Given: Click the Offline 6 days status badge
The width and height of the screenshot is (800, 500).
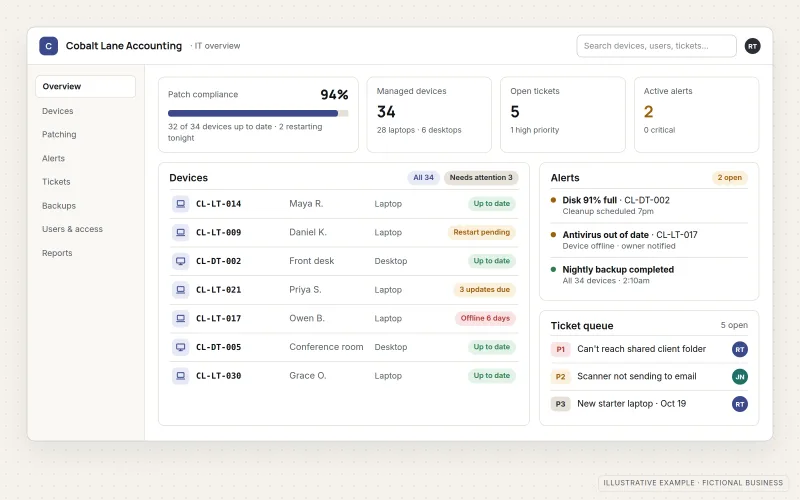Looking at the screenshot, I should 485,318.
